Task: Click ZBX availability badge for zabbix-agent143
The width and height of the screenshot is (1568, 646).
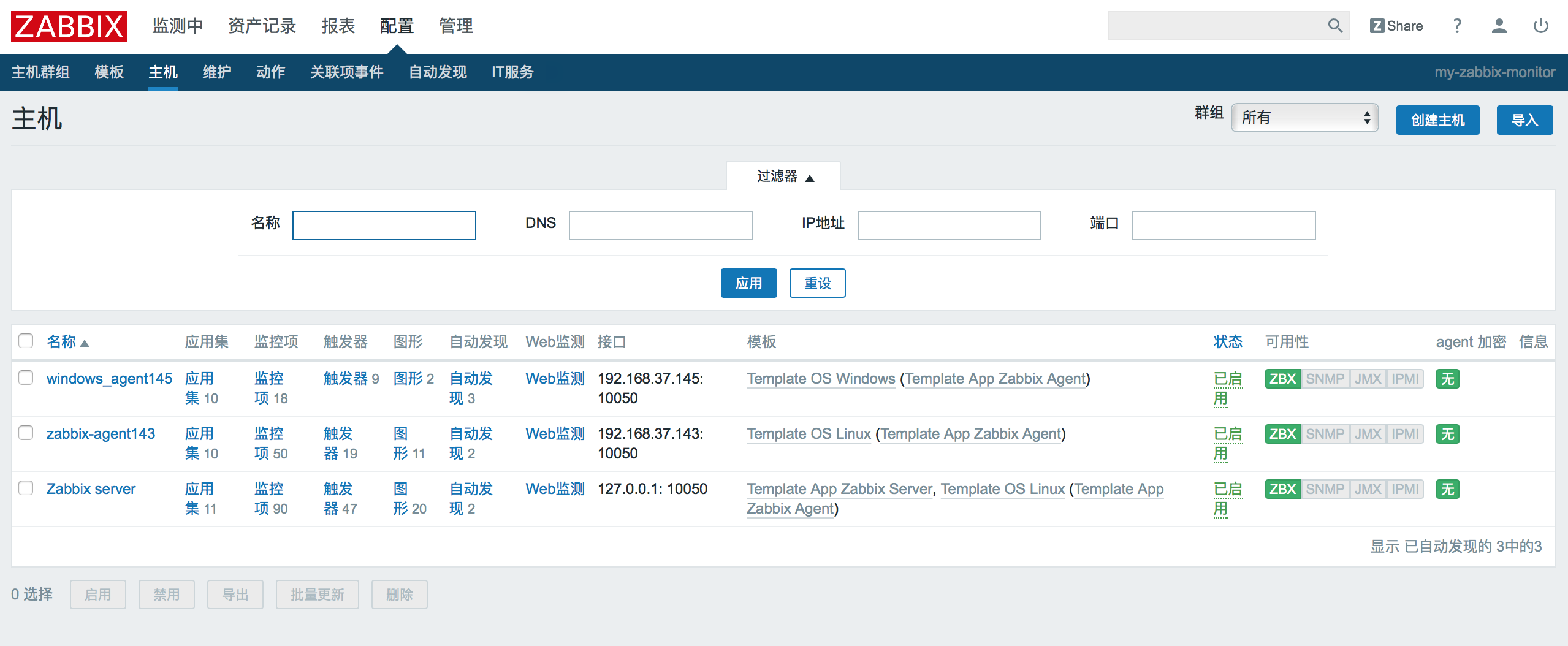Action: (x=1282, y=434)
